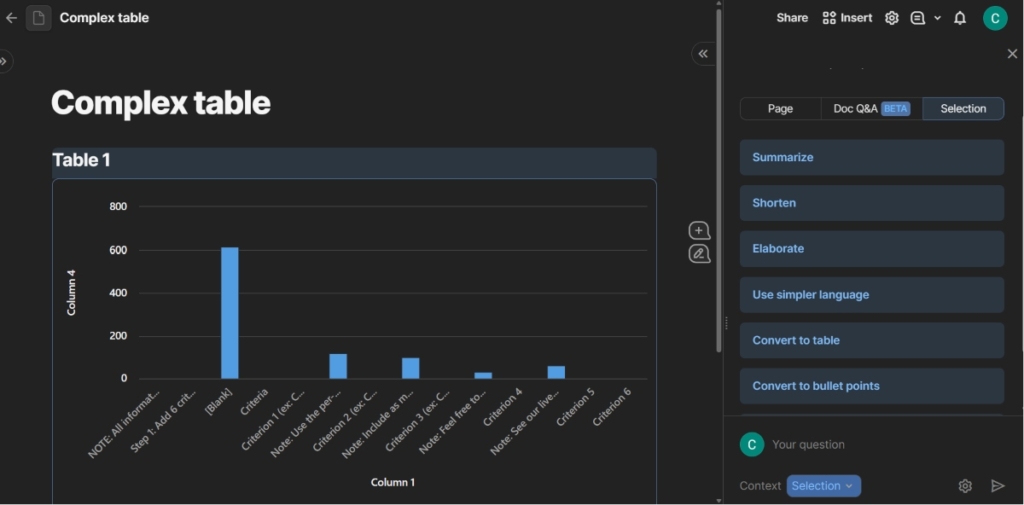Click the Complex table breadcrumb title
1024x505 pixels.
[x=104, y=18]
